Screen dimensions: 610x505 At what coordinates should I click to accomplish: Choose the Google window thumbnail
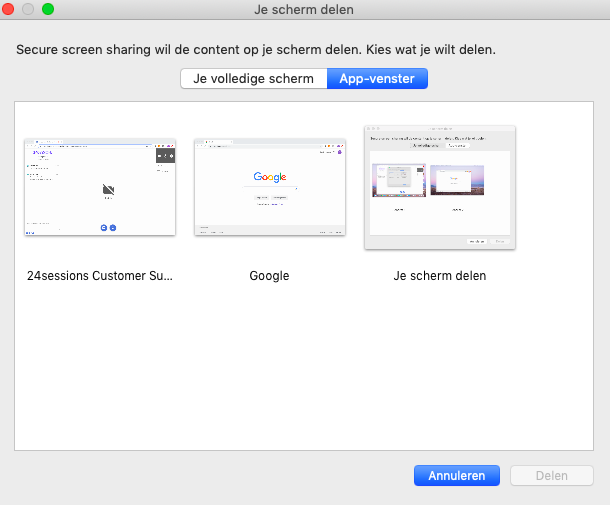(x=270, y=187)
